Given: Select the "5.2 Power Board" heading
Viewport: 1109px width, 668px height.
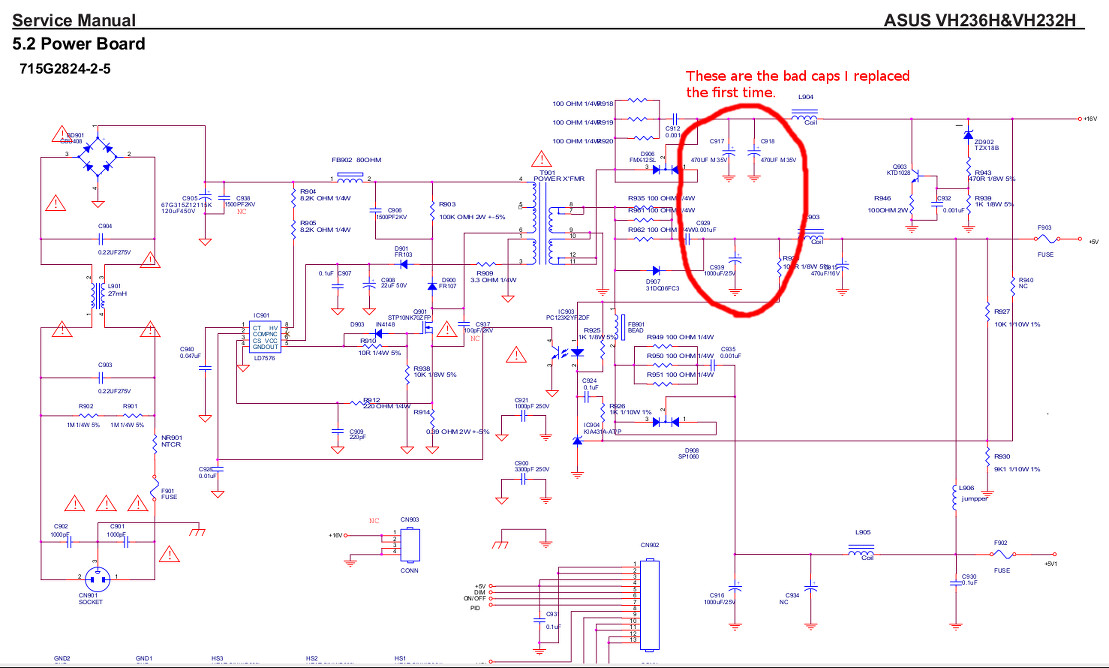Looking at the screenshot, I should 79,44.
